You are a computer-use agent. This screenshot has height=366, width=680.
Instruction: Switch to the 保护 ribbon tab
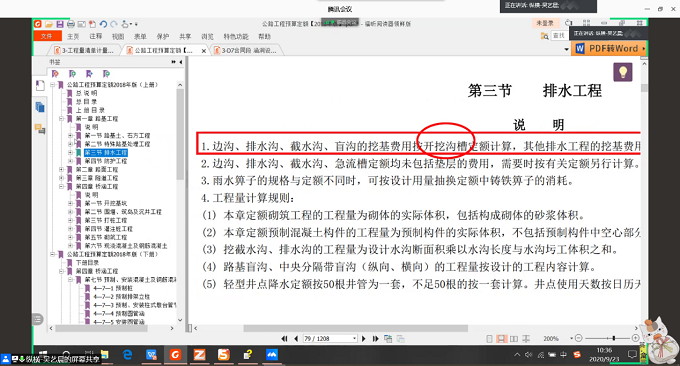(163, 36)
